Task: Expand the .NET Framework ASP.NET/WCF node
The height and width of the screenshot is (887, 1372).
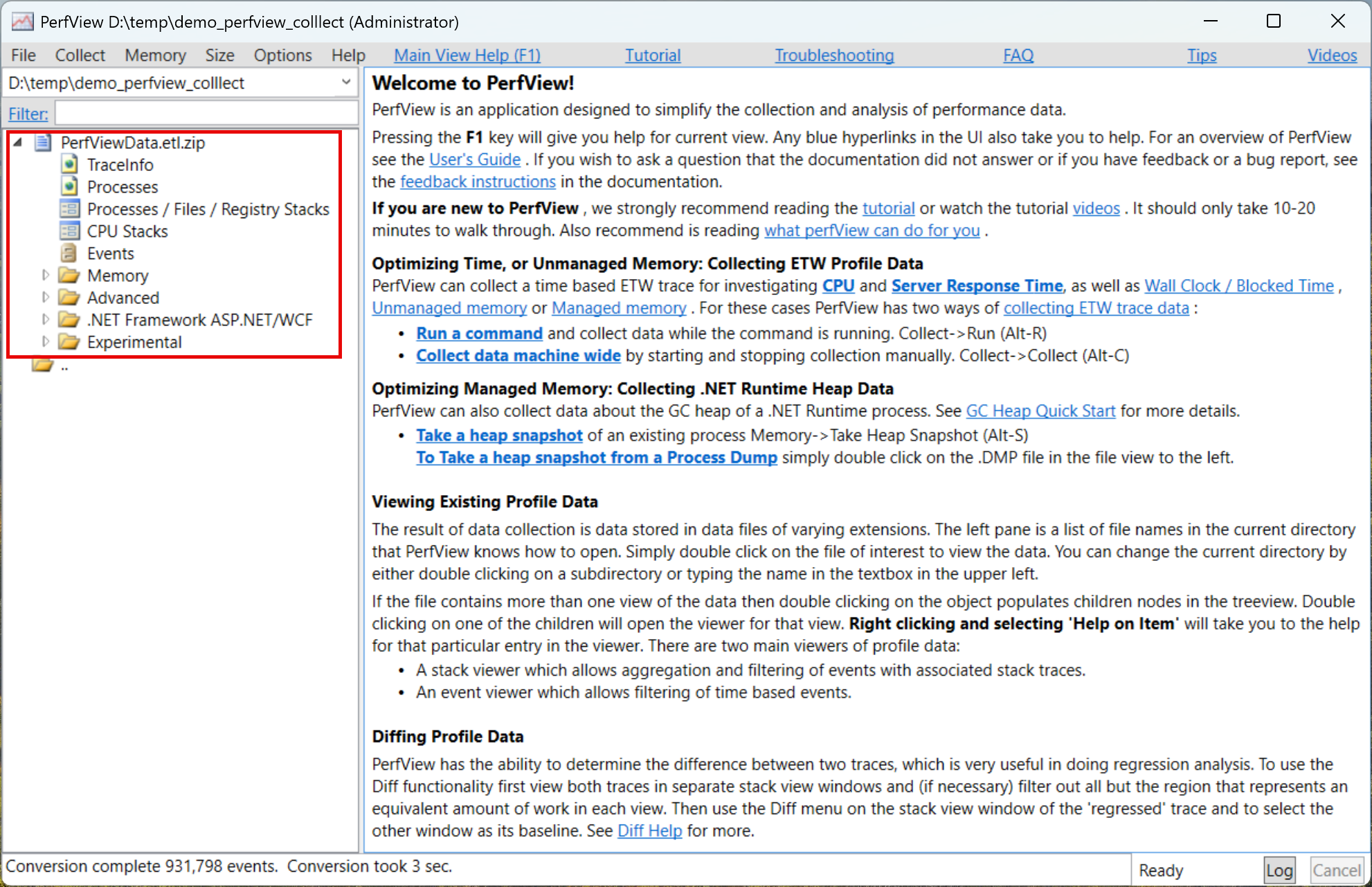Action: 45,320
